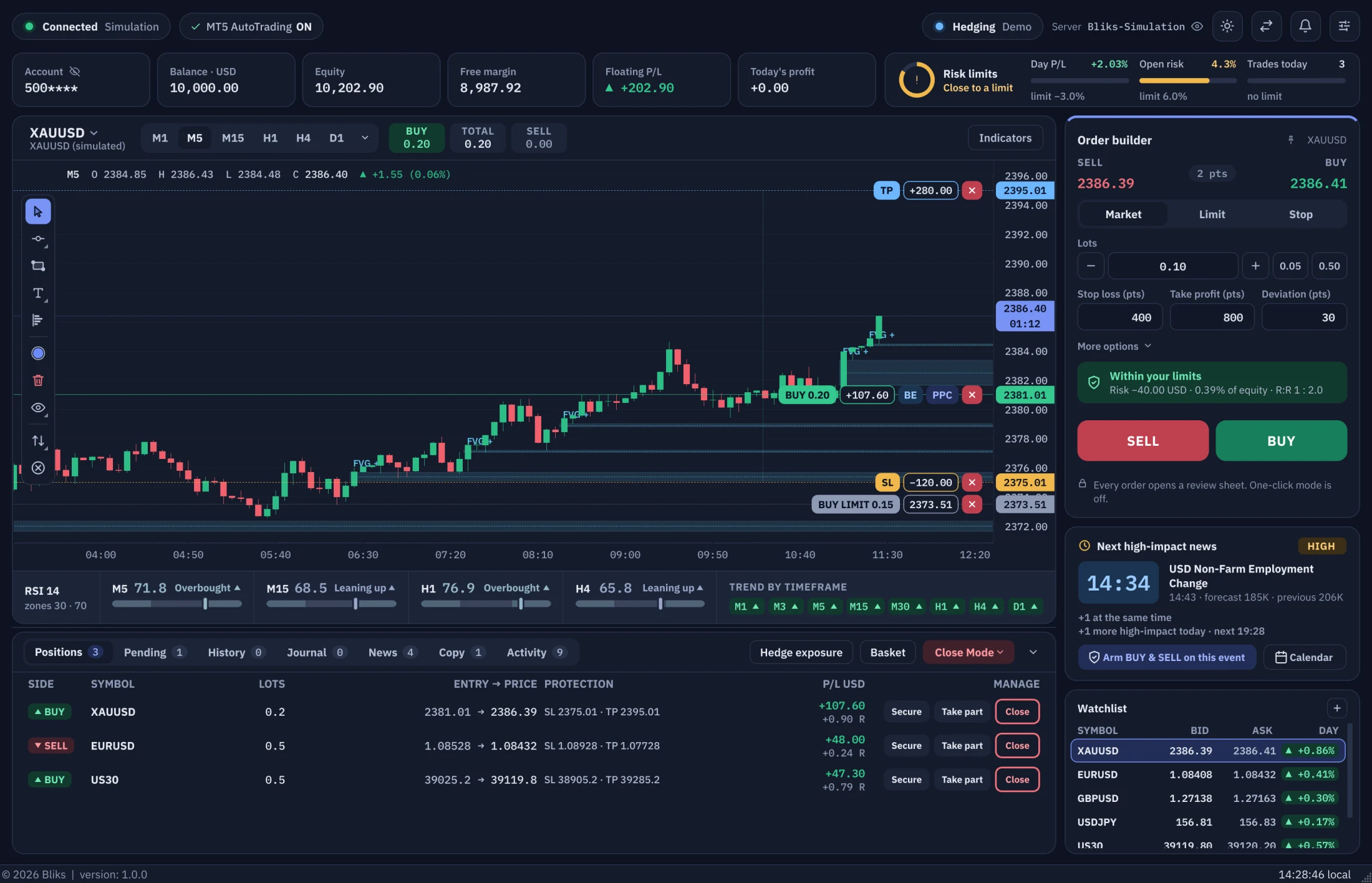
Task: Close the EURUSD position
Action: (x=1017, y=746)
